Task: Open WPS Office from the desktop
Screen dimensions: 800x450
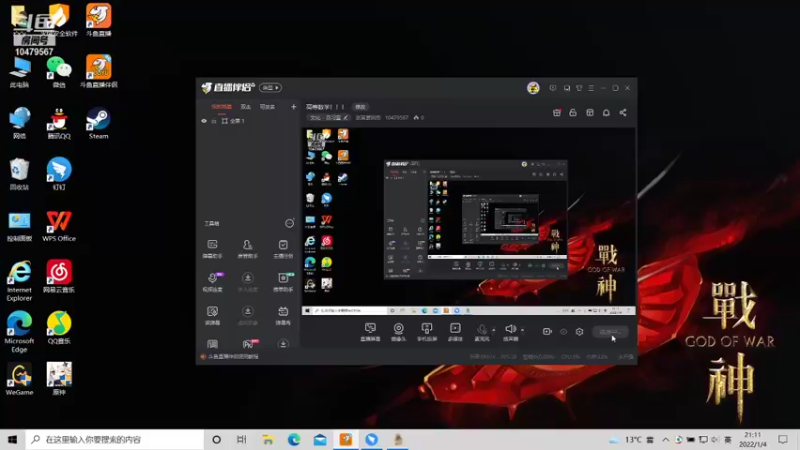Action: (59, 226)
